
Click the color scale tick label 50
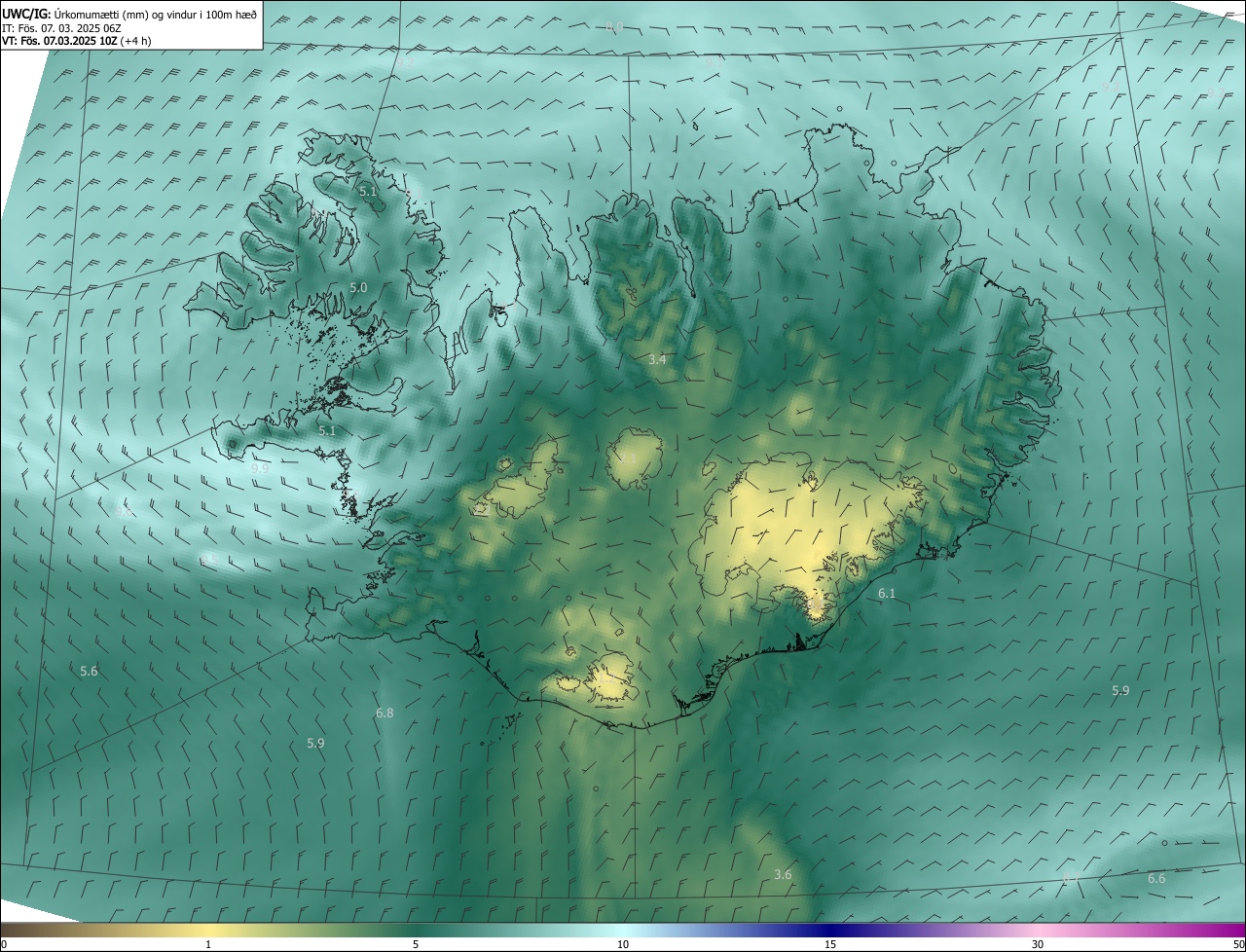coord(1238,944)
